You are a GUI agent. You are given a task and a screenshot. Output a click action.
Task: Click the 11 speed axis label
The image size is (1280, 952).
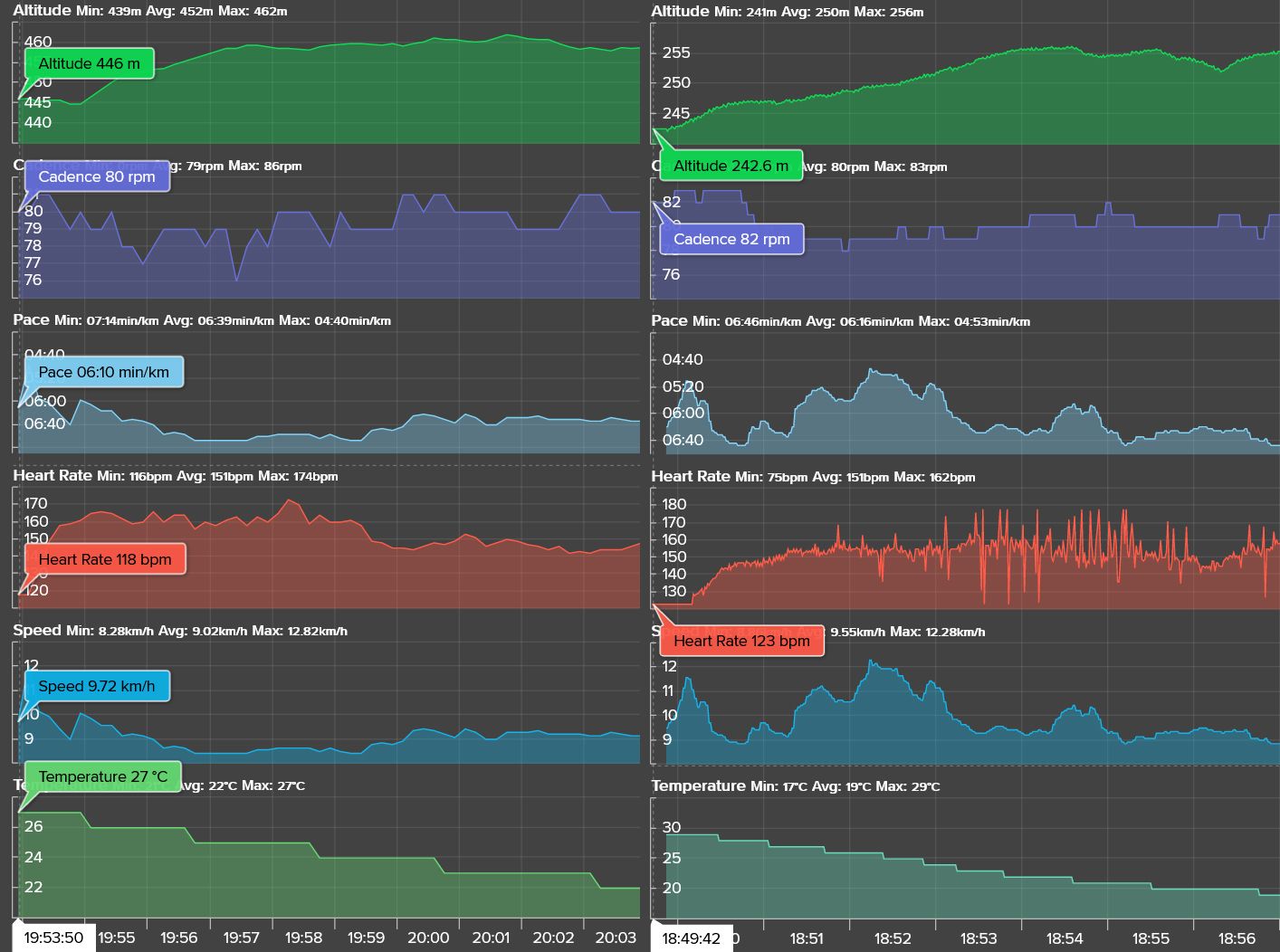(x=668, y=690)
